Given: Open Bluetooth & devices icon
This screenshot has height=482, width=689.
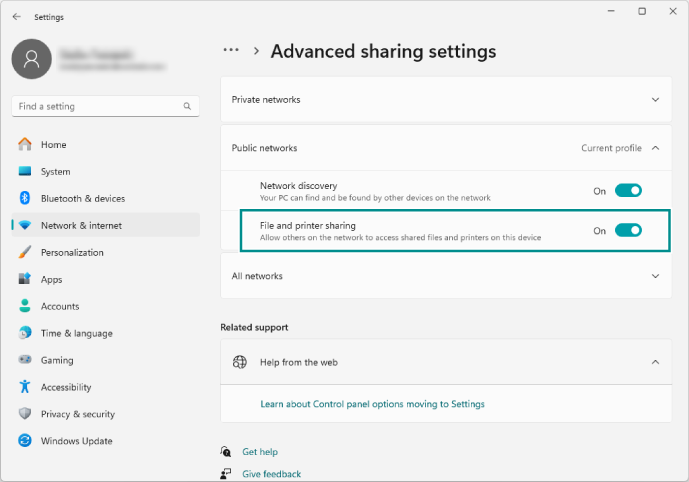Looking at the screenshot, I should [25, 198].
